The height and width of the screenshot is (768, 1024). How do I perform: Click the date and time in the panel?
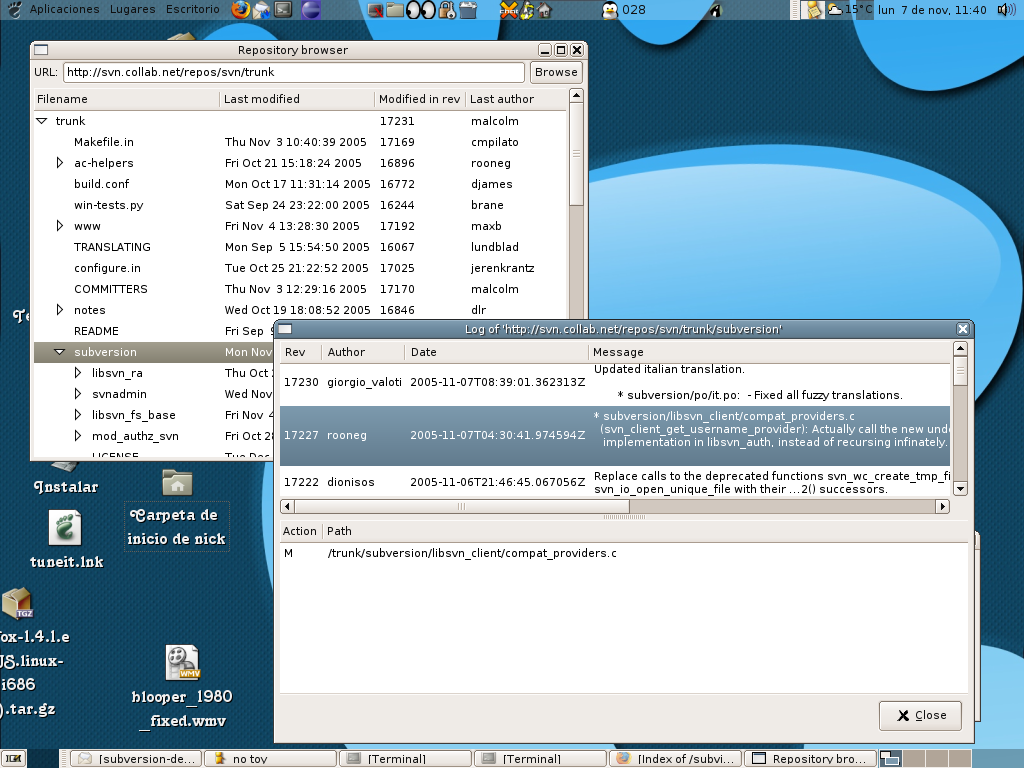(x=932, y=10)
